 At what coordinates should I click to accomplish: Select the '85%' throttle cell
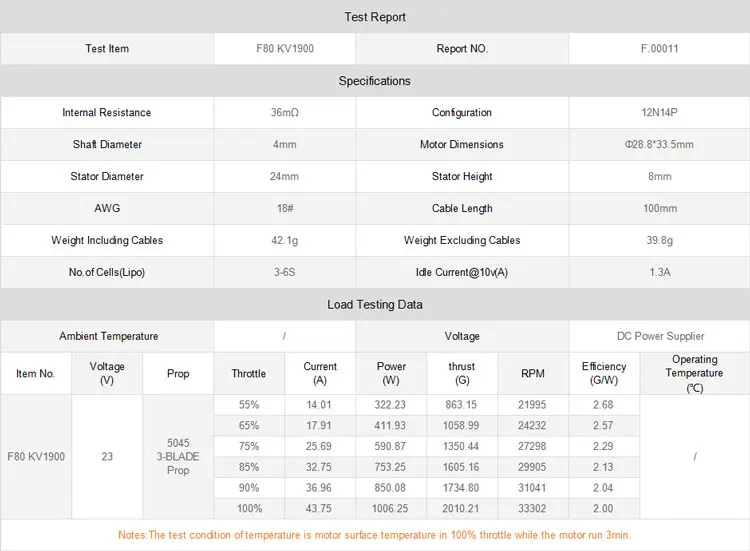[249, 467]
